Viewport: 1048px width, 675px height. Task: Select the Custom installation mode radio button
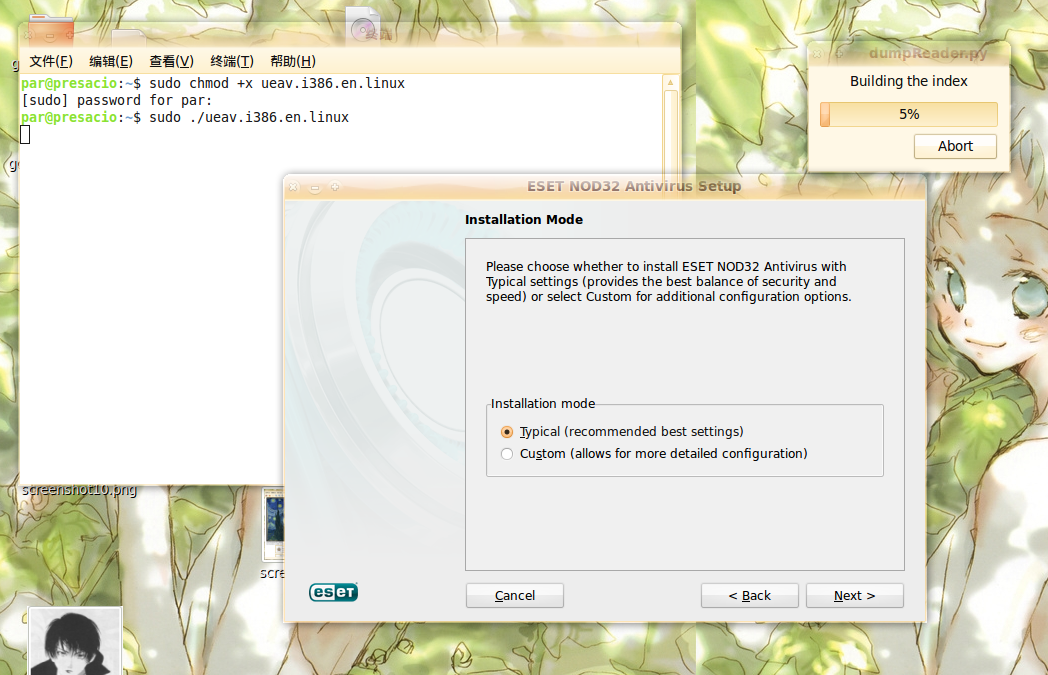(x=507, y=454)
